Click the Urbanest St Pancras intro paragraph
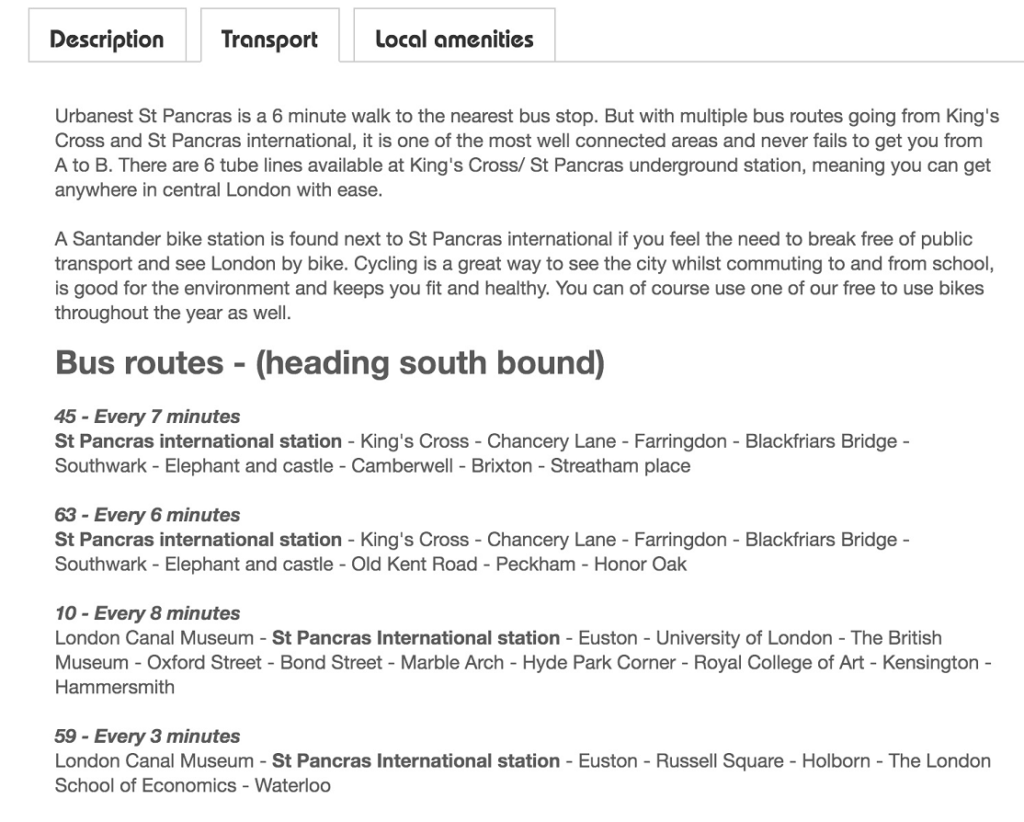The height and width of the screenshot is (822, 1024). click(527, 153)
